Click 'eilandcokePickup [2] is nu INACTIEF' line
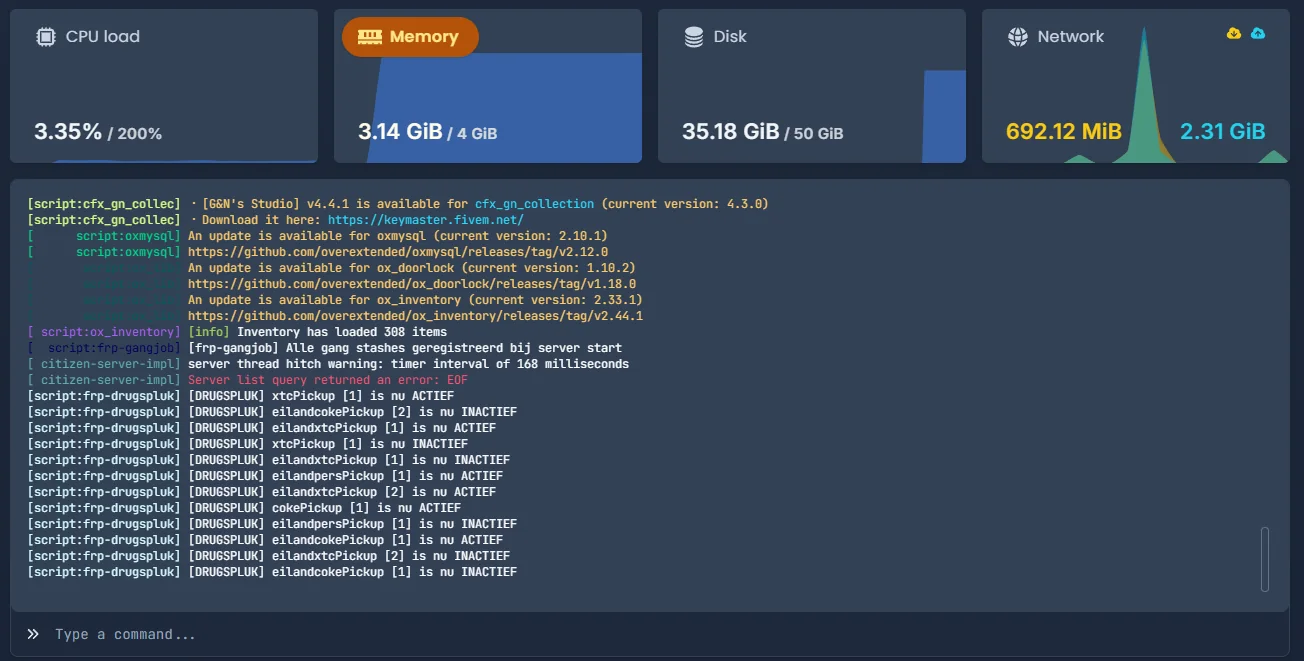This screenshot has height=661, width=1304. tap(352, 412)
